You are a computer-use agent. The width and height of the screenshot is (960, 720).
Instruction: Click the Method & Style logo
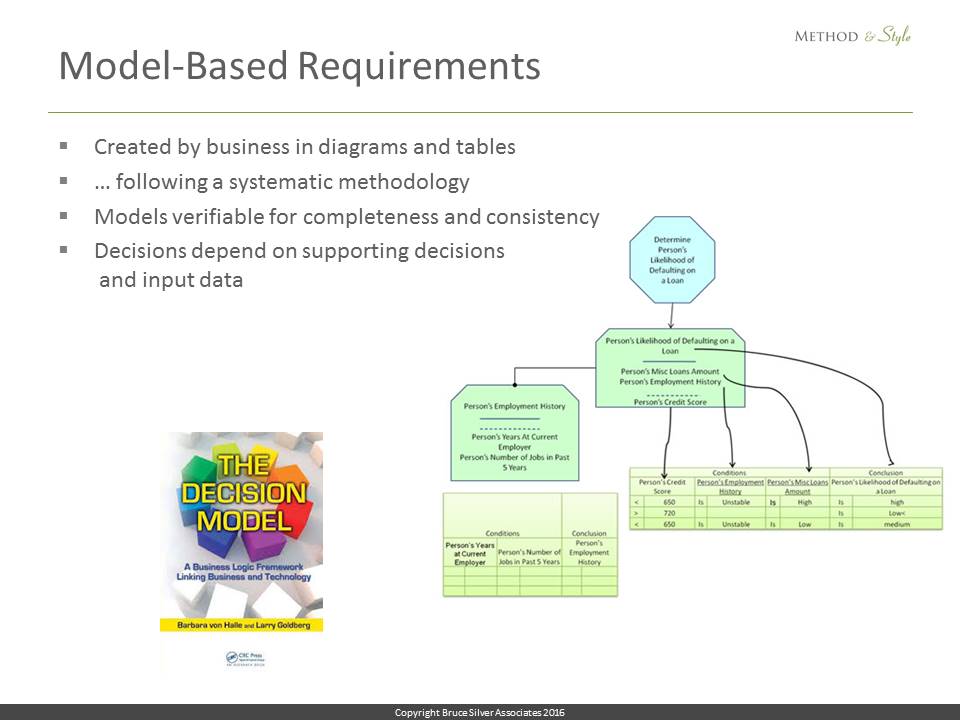(852, 36)
